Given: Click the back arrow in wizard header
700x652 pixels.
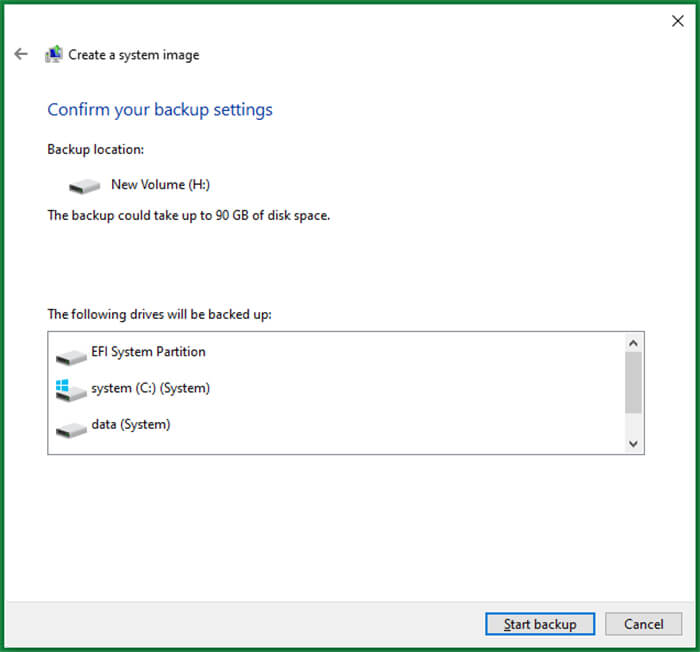Looking at the screenshot, I should coord(21,54).
